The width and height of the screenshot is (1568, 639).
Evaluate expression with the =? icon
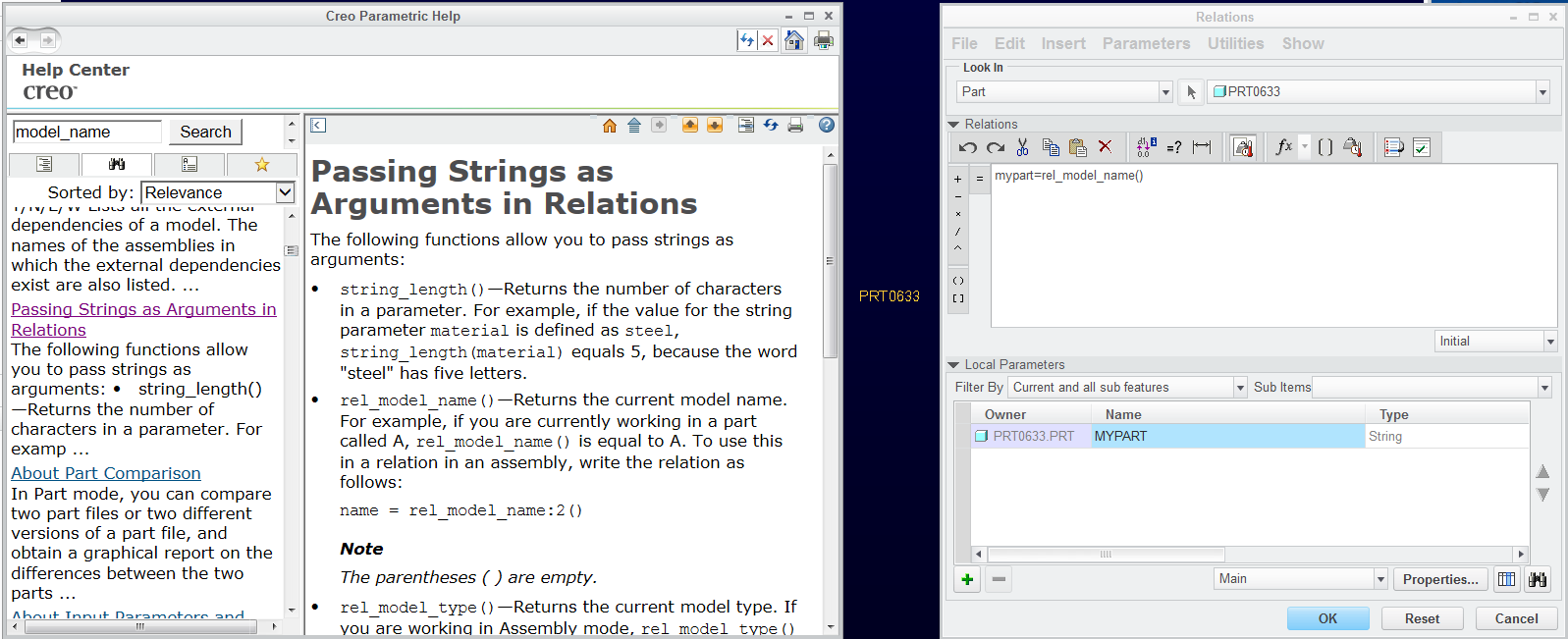tap(1174, 147)
